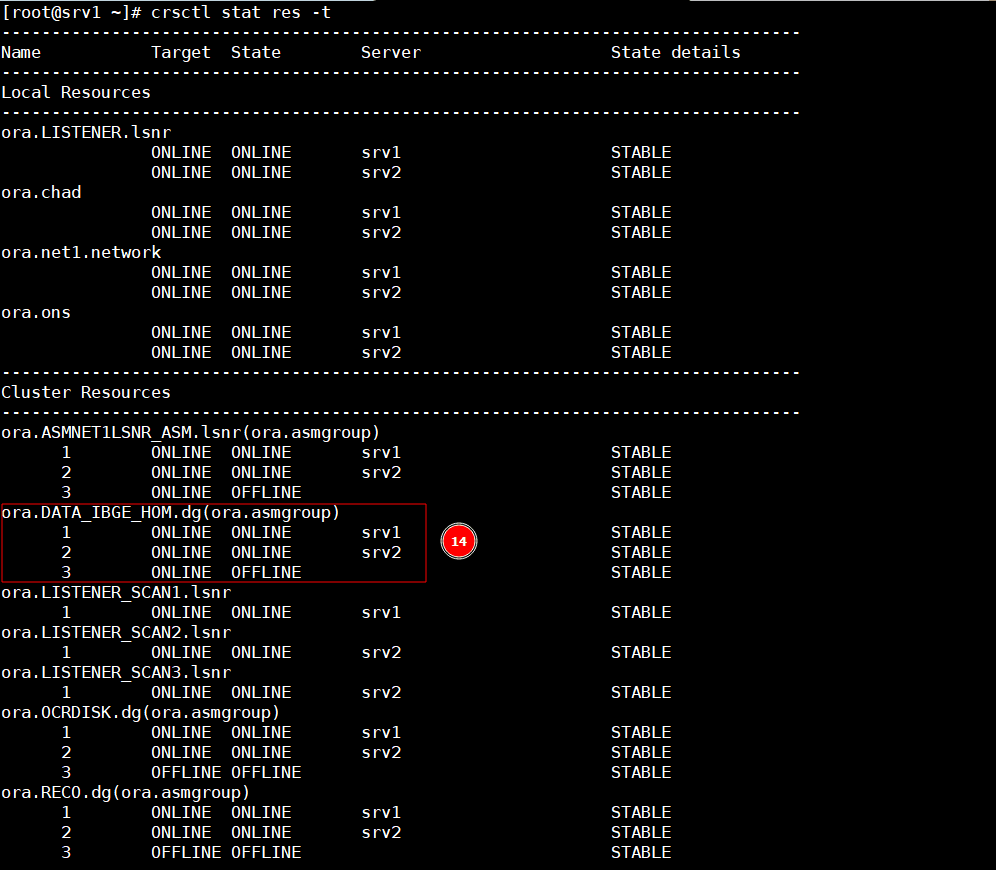Select the ora.net1.network resource entry
Viewport: 996px width, 870px height.
coord(81,252)
